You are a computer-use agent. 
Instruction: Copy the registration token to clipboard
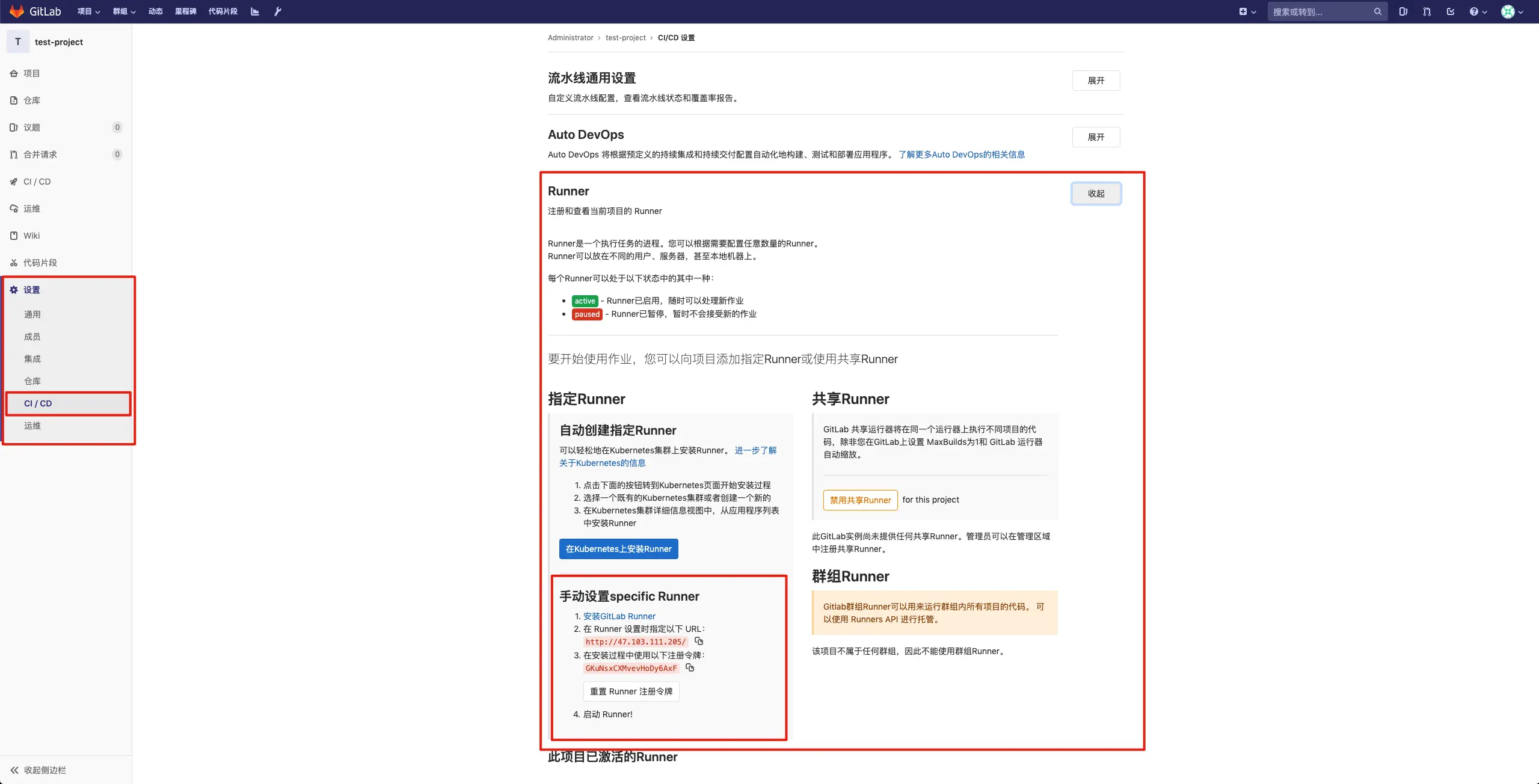click(690, 668)
